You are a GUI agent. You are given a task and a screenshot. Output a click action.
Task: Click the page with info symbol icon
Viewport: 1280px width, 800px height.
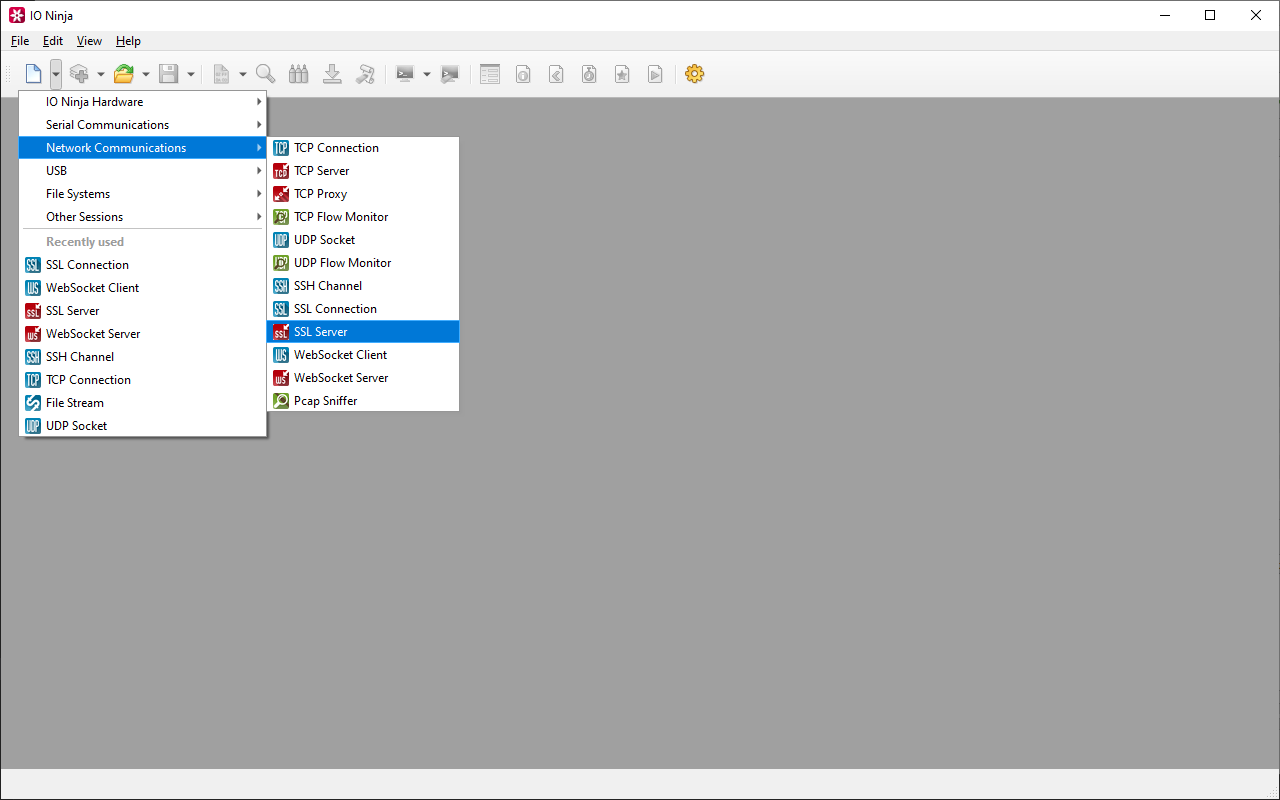coord(523,74)
